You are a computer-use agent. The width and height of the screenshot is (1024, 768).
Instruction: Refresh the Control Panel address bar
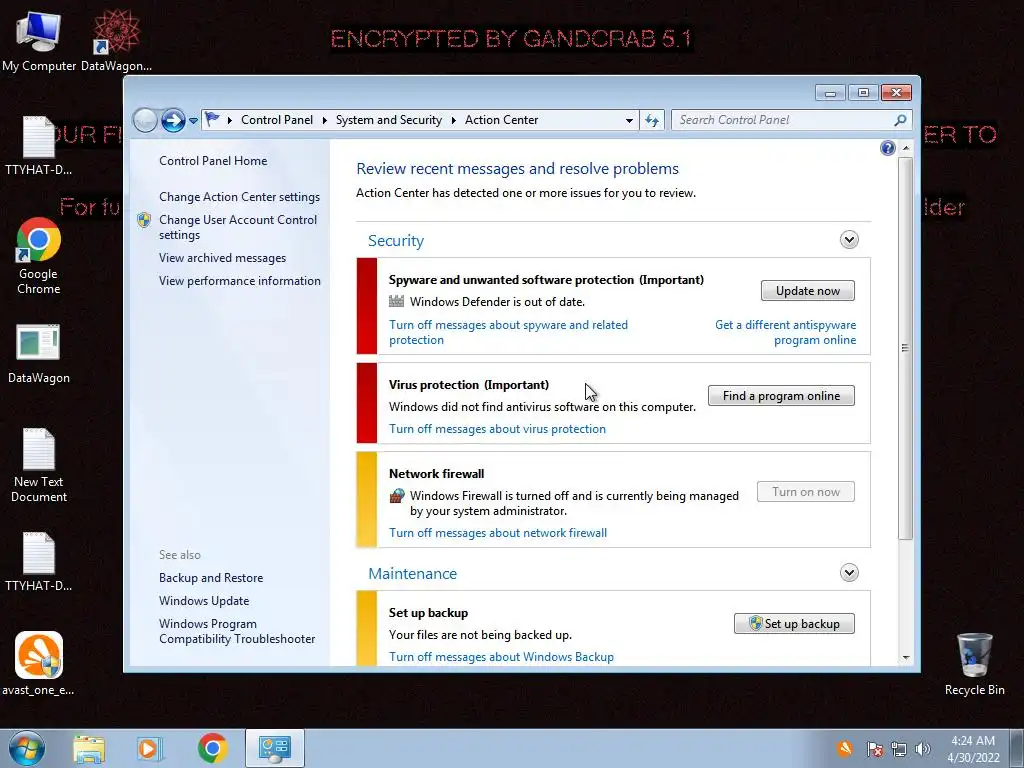coord(652,120)
